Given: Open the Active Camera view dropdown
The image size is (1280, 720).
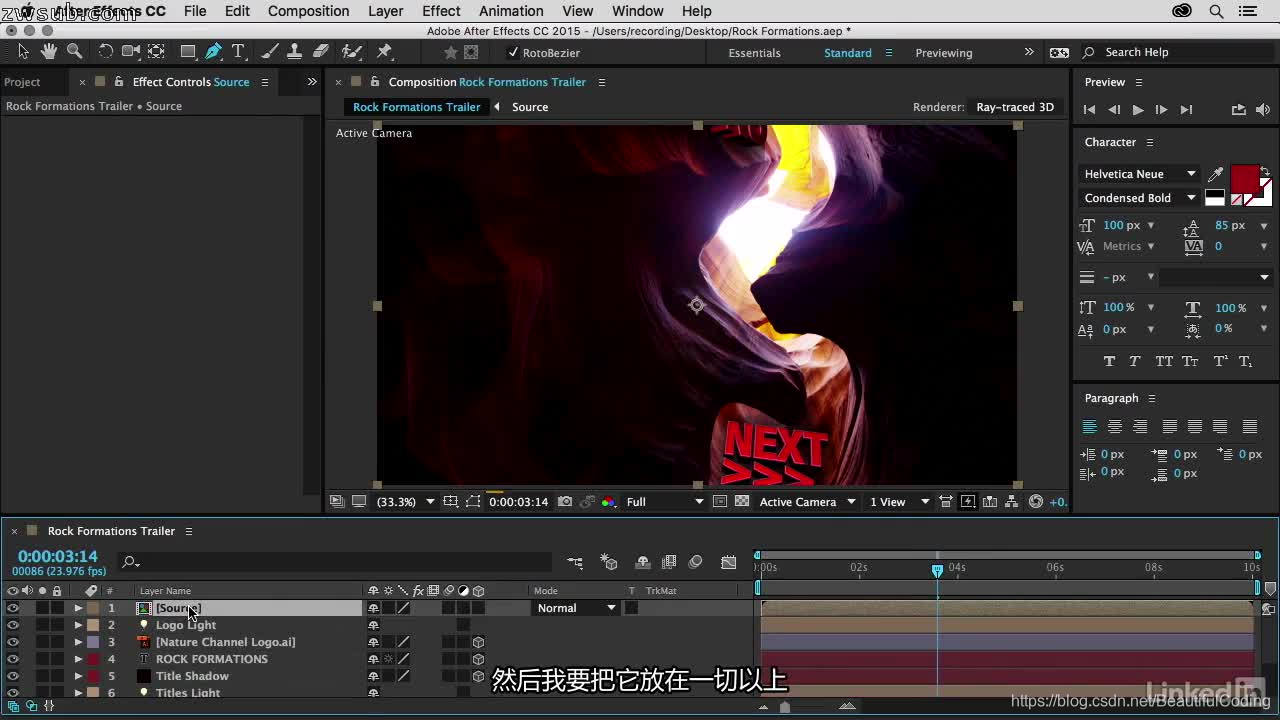Looking at the screenshot, I should 808,502.
